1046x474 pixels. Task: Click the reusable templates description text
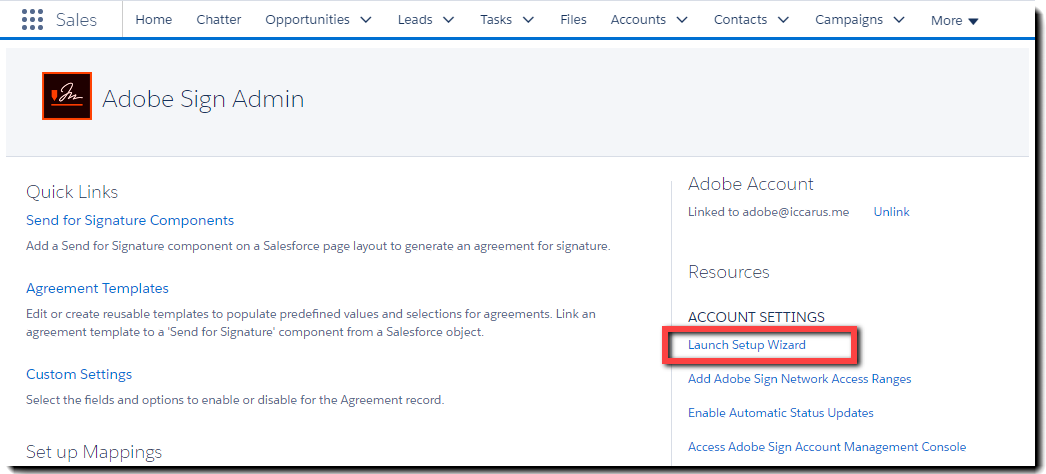(x=311, y=323)
